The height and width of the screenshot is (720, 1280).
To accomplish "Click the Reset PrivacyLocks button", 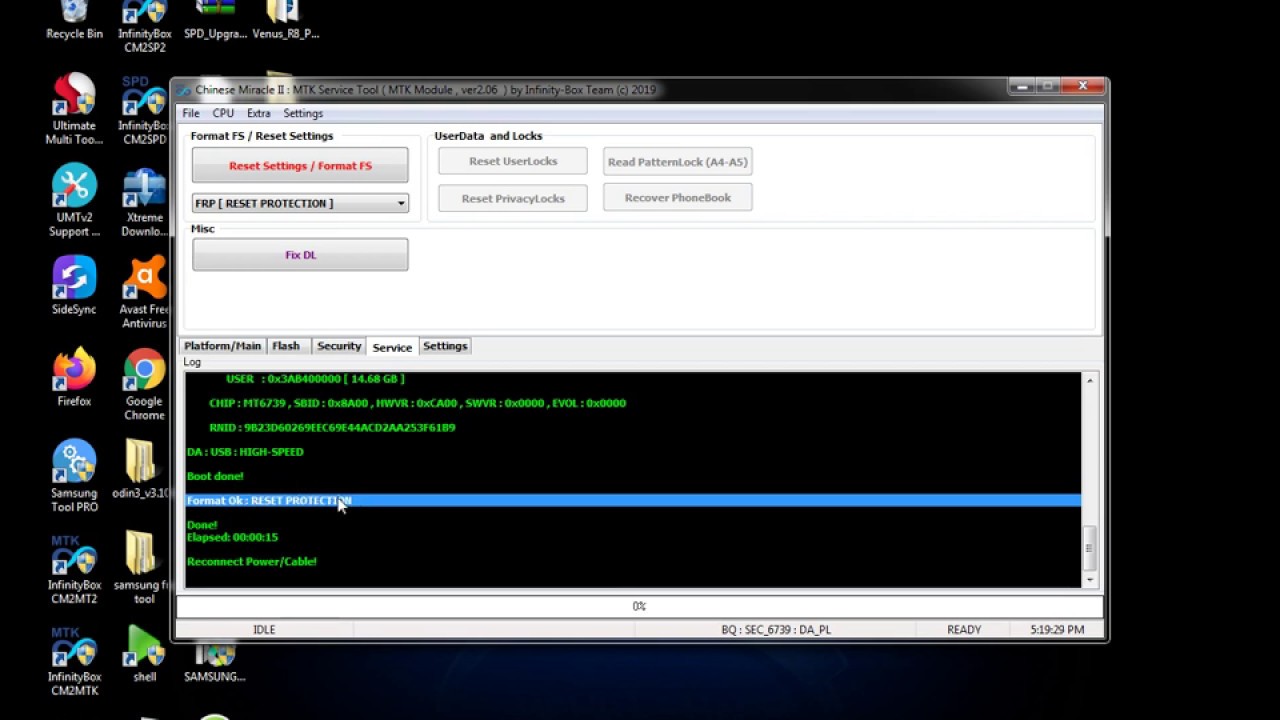I will pyautogui.click(x=513, y=198).
